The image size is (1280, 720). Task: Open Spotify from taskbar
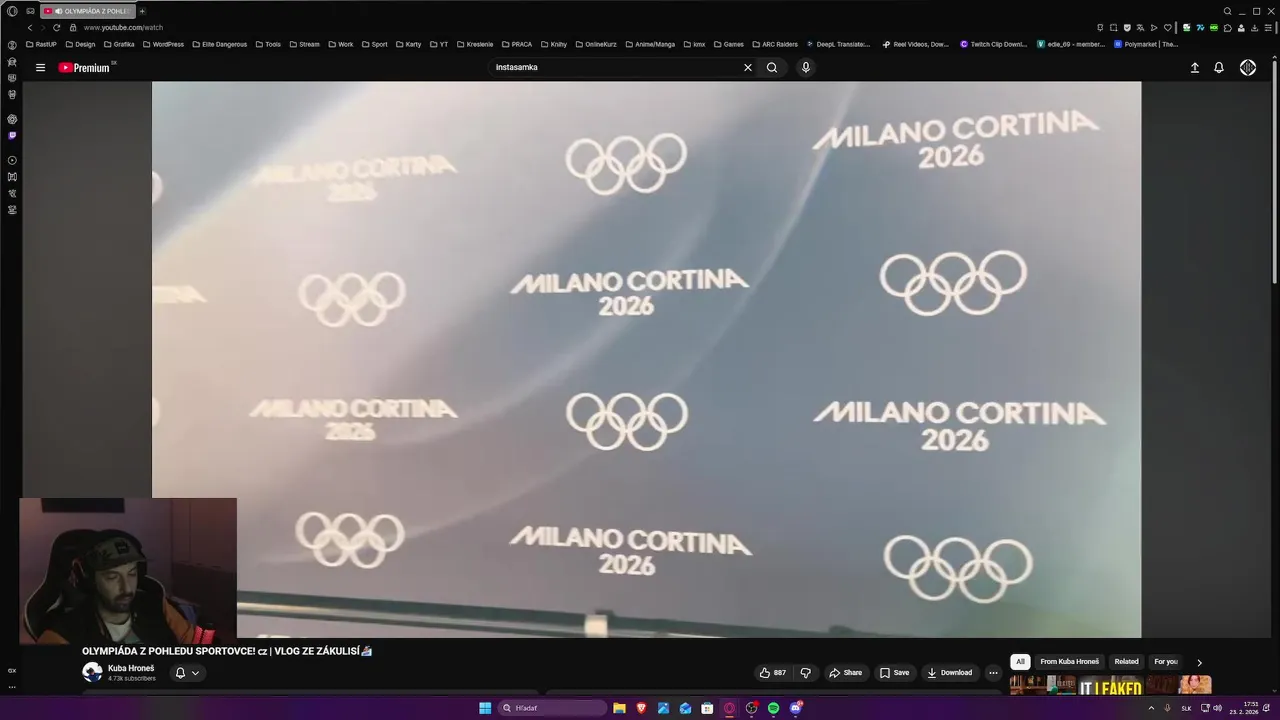pyautogui.click(x=773, y=708)
